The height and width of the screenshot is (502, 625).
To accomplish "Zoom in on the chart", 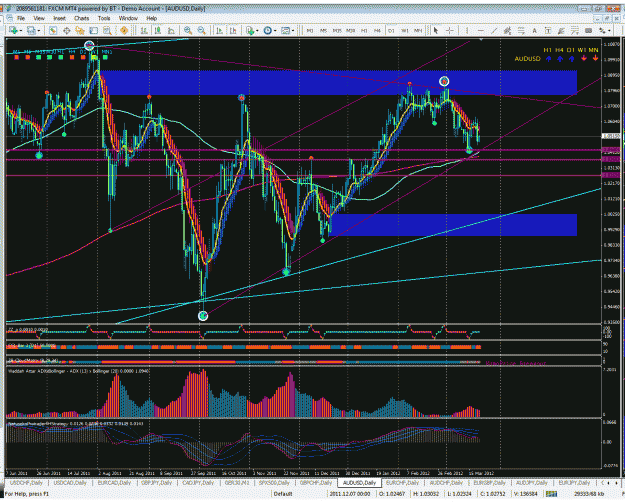I will 188,30.
